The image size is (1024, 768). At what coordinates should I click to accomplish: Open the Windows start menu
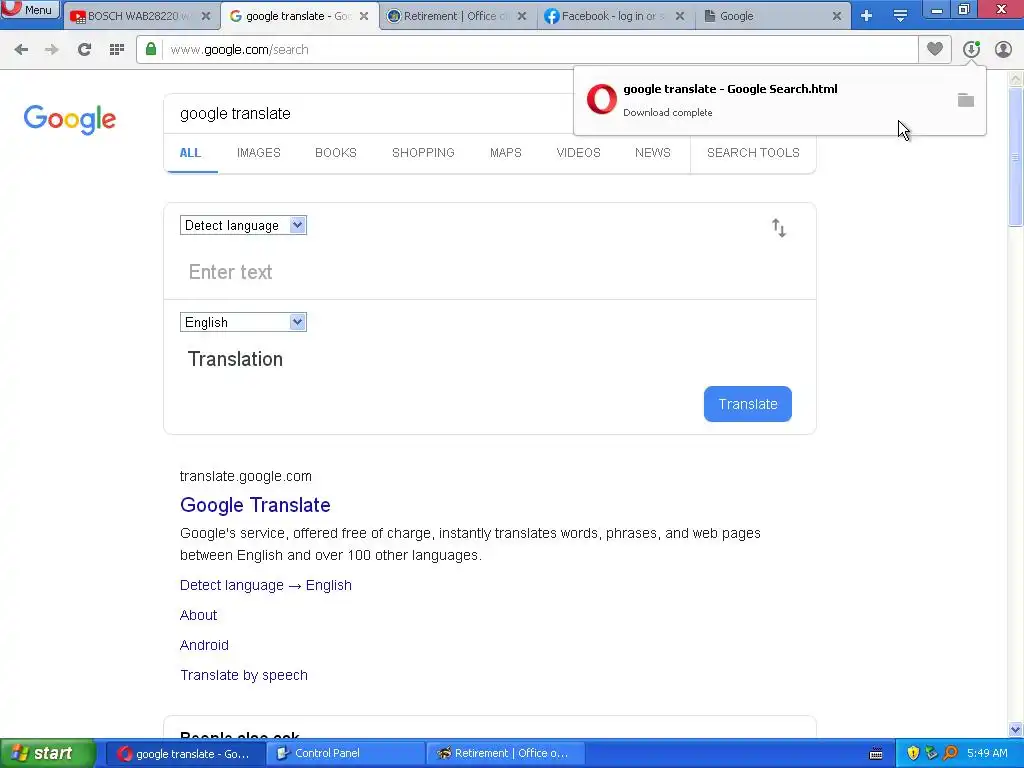(x=47, y=754)
